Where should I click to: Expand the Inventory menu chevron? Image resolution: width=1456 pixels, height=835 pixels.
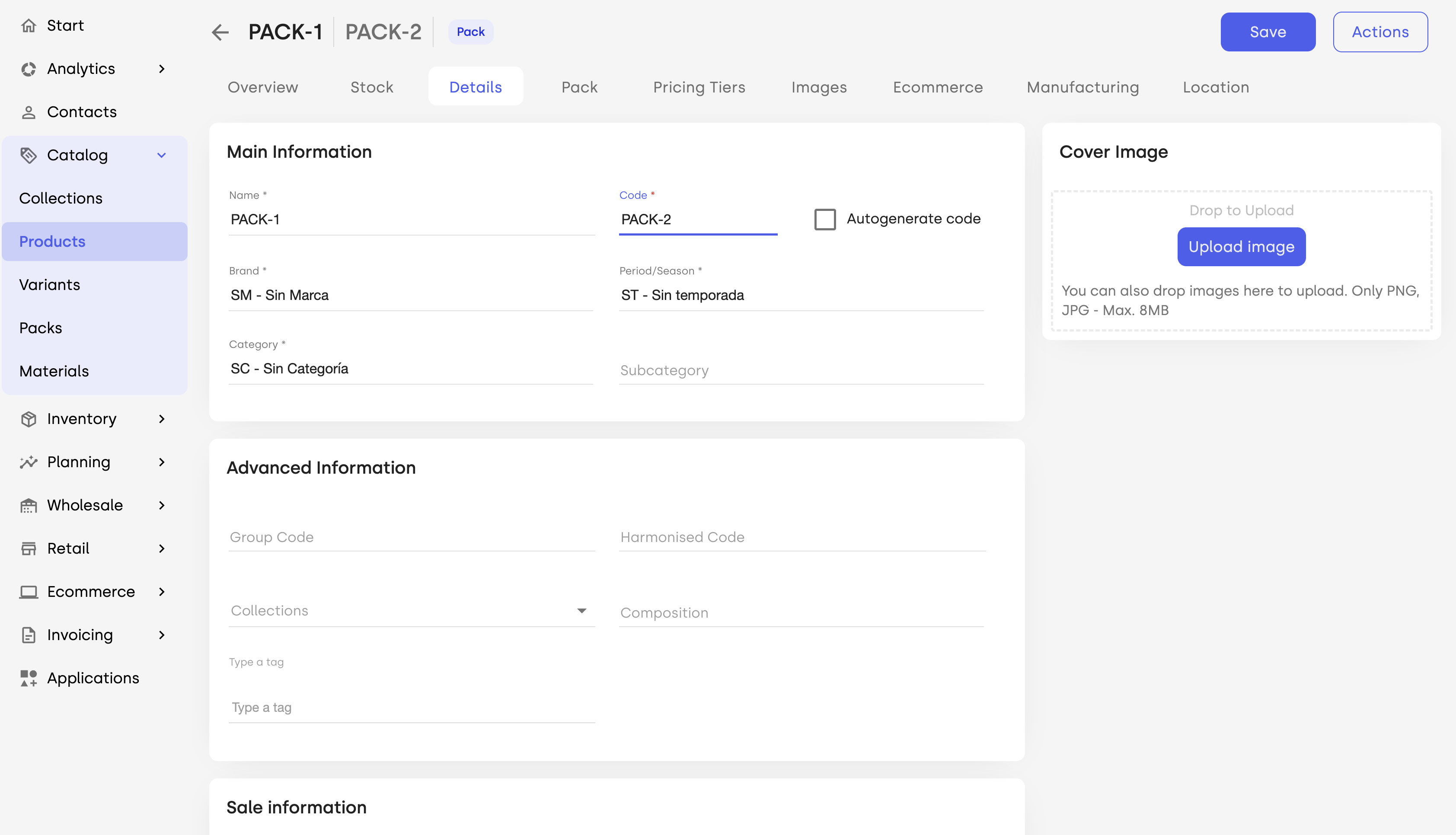point(162,419)
